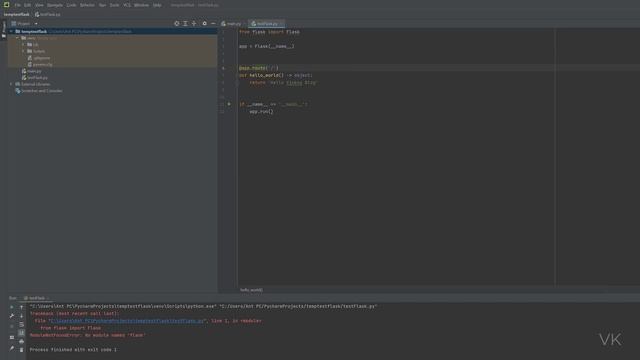Viewport: 640px width, 360px height.
Task: Select the testFlask tab in Run panel
Action: click(x=36, y=298)
